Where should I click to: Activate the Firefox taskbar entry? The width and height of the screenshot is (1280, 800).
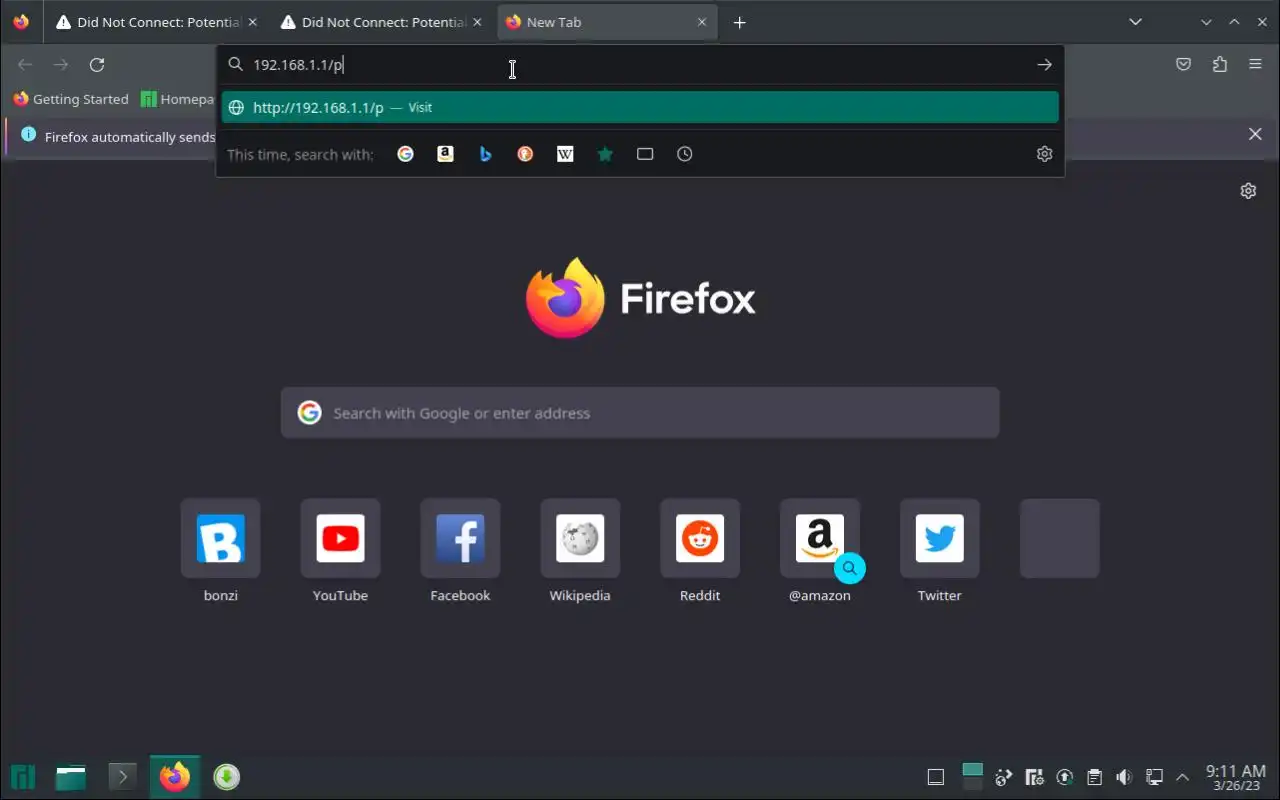click(175, 777)
